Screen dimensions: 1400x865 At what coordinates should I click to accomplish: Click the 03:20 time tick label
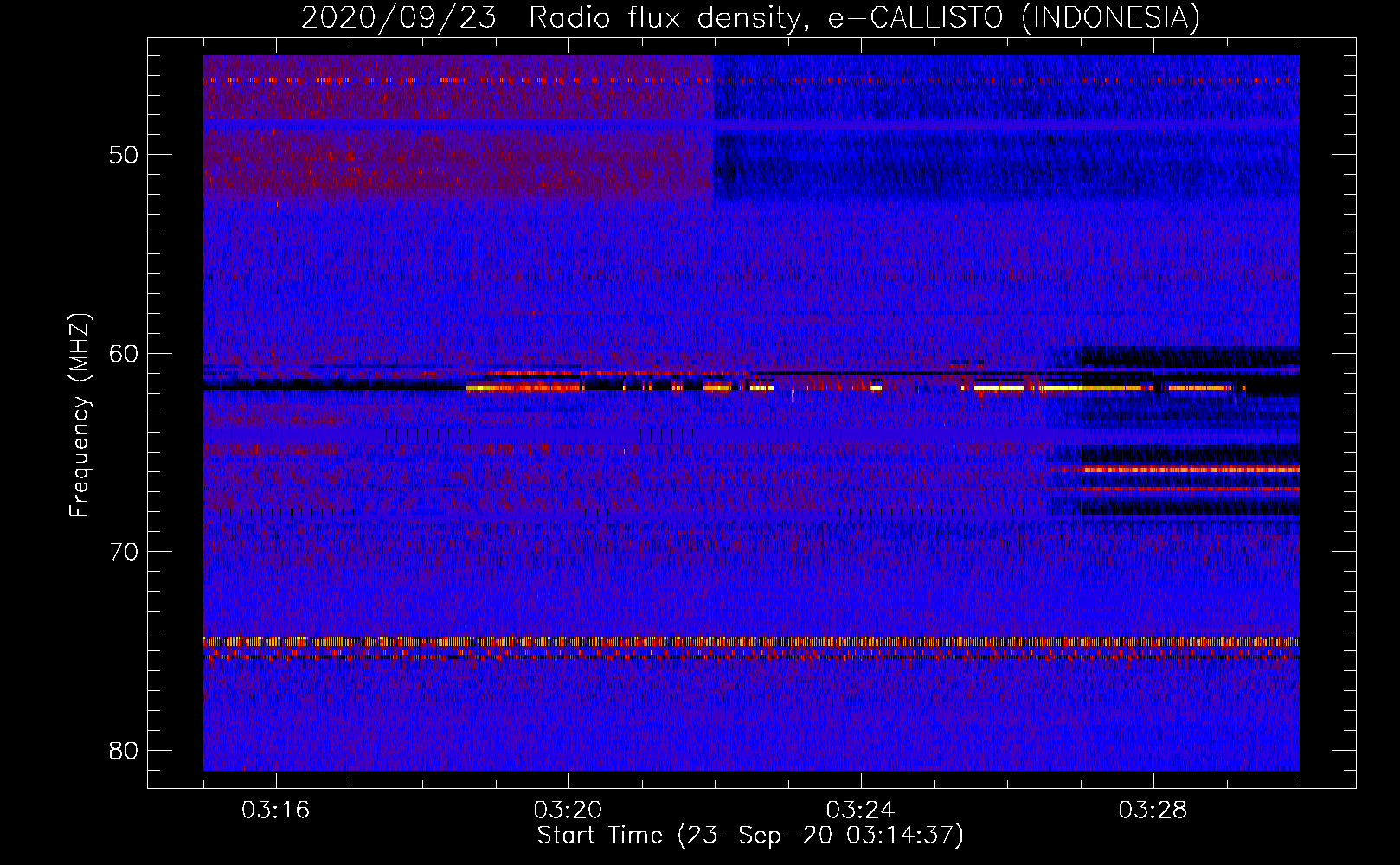tap(568, 811)
